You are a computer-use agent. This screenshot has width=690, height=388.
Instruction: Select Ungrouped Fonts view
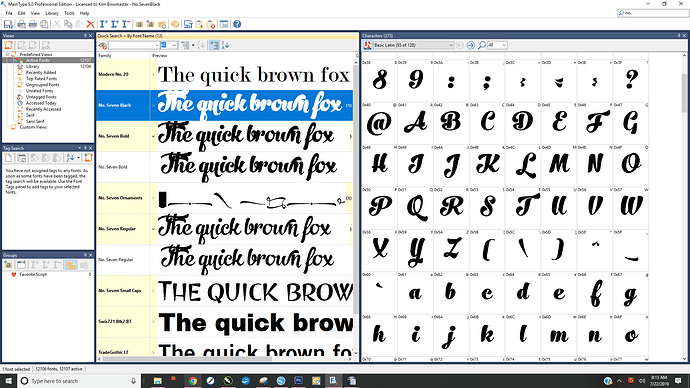pos(42,85)
